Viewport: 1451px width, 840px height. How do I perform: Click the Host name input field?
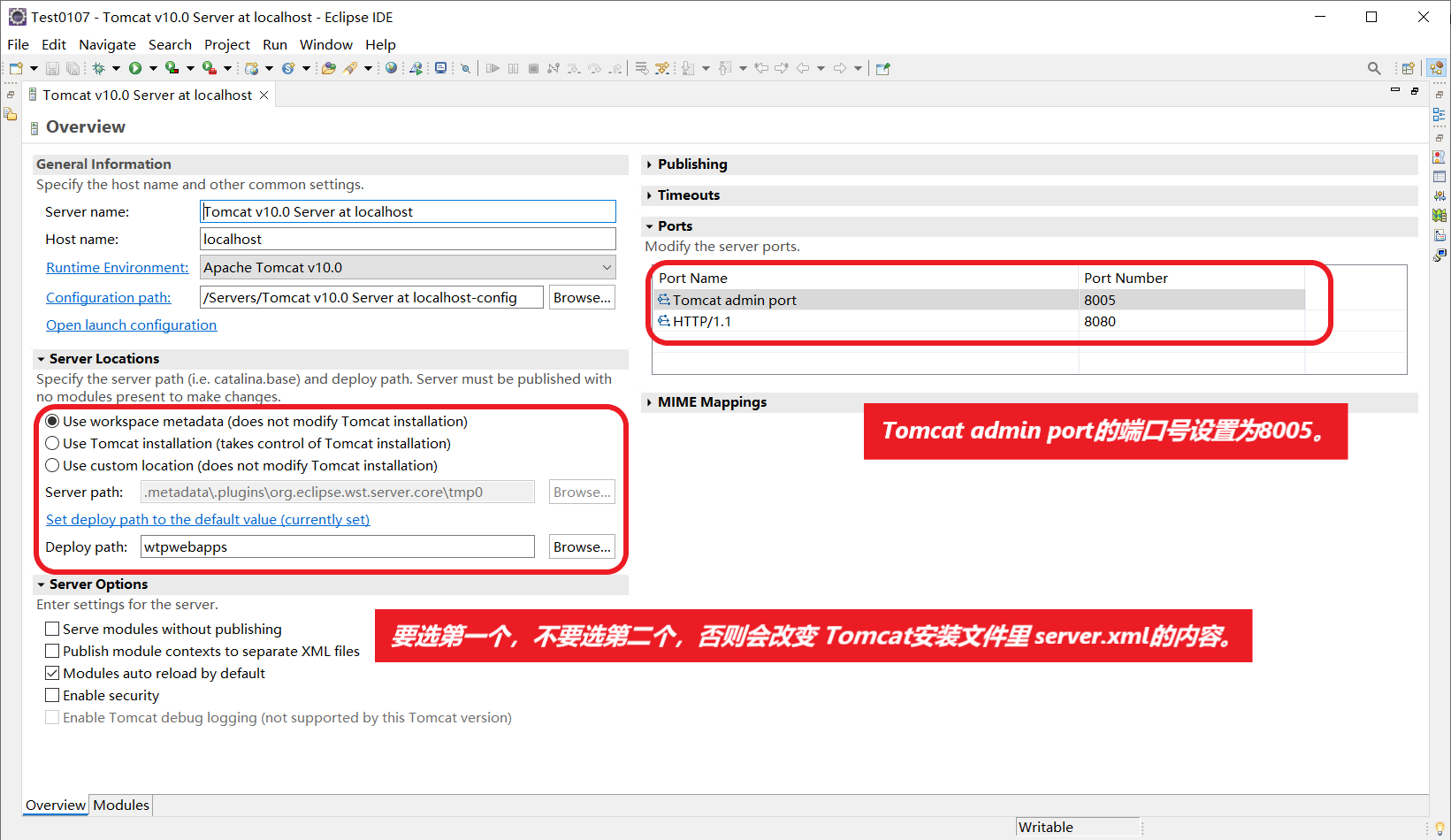(x=408, y=239)
